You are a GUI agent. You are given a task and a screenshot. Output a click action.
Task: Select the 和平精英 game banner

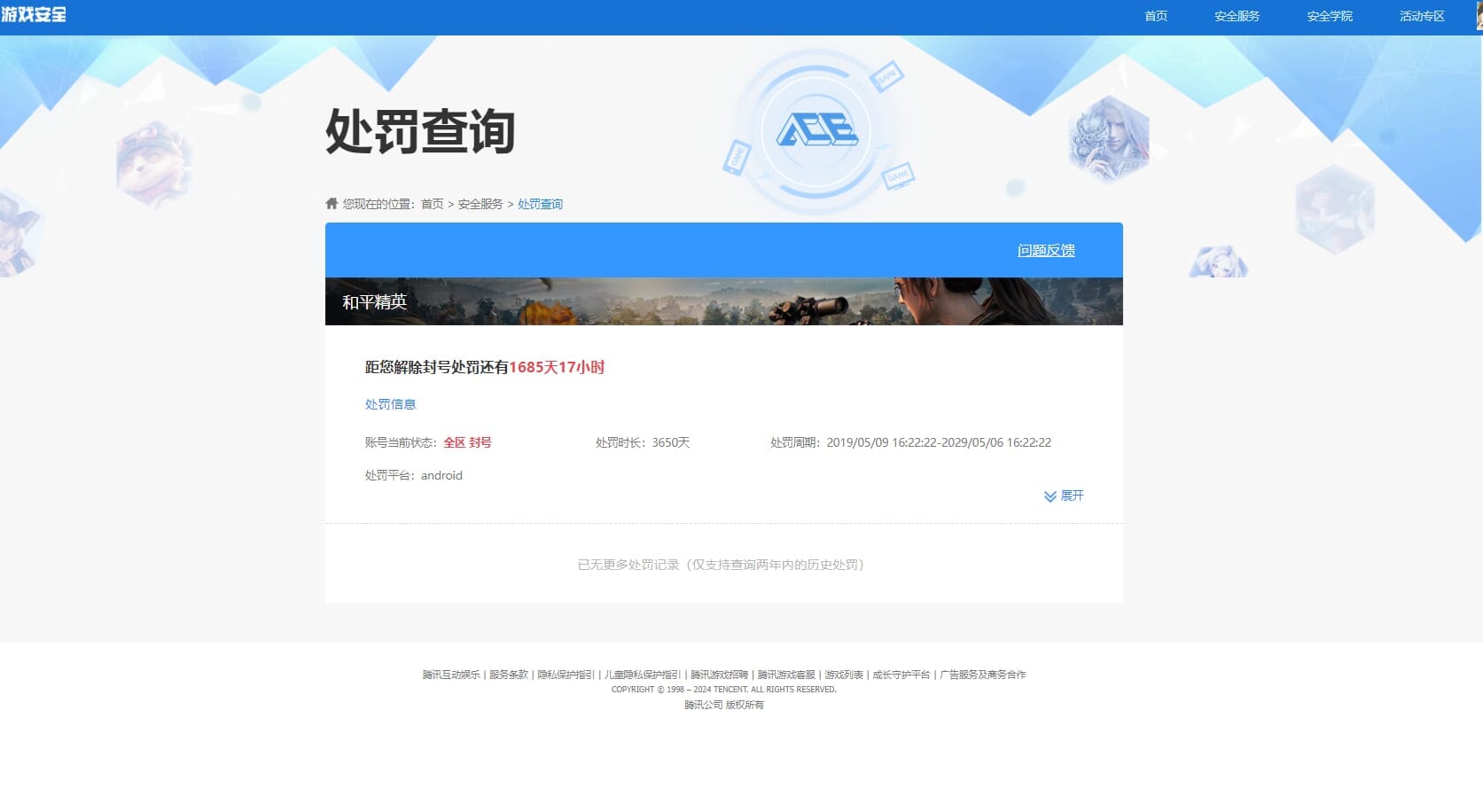(724, 301)
